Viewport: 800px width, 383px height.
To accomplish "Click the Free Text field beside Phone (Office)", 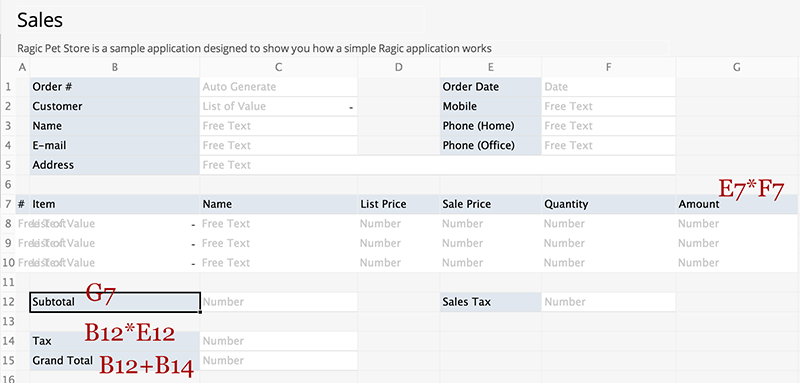I will (608, 145).
